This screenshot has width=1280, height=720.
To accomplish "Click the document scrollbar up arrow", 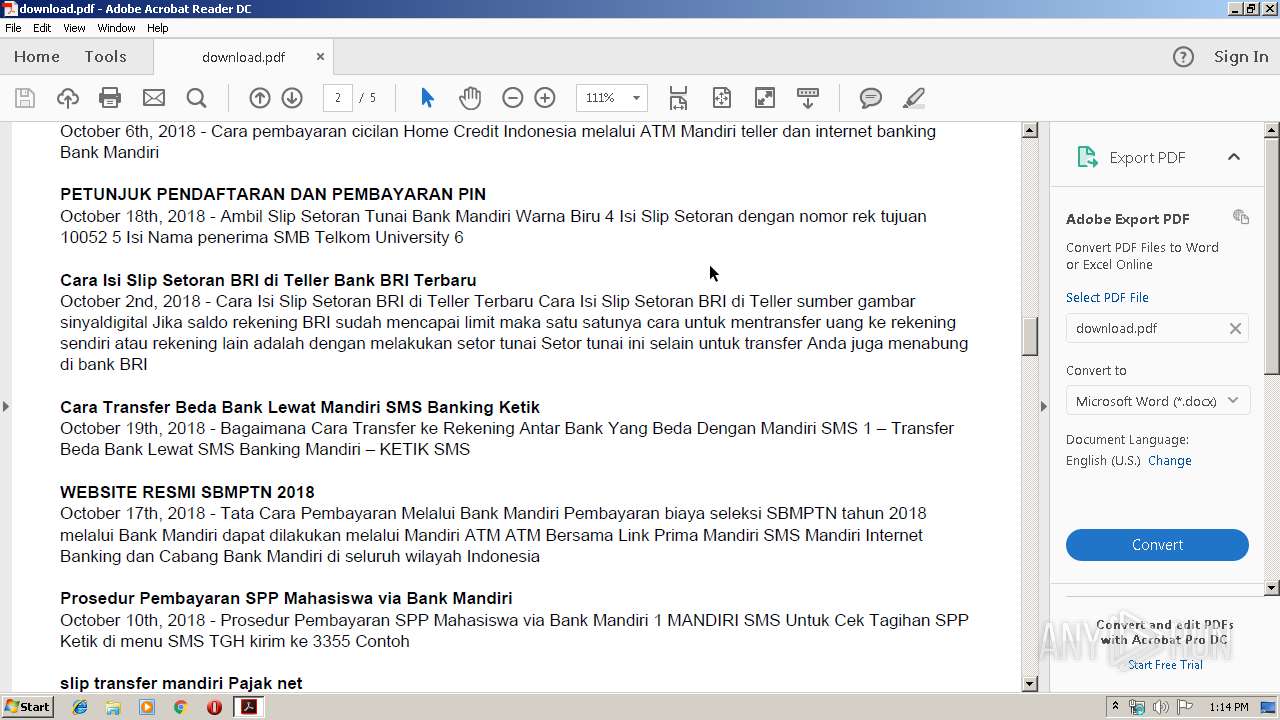I will pos(1030,130).
